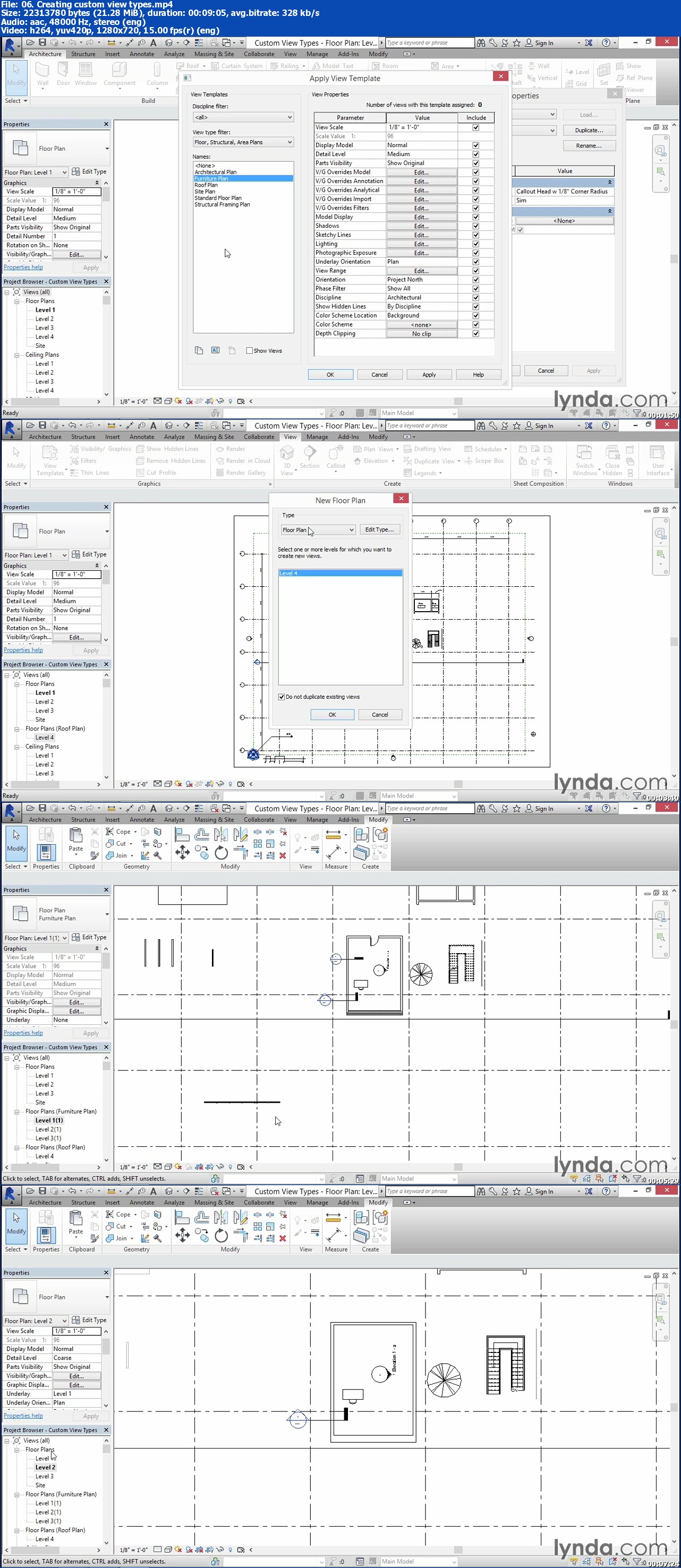Screen dimensions: 681x1568
Task: Uncheck Include for the Shadows row
Action: [476, 226]
